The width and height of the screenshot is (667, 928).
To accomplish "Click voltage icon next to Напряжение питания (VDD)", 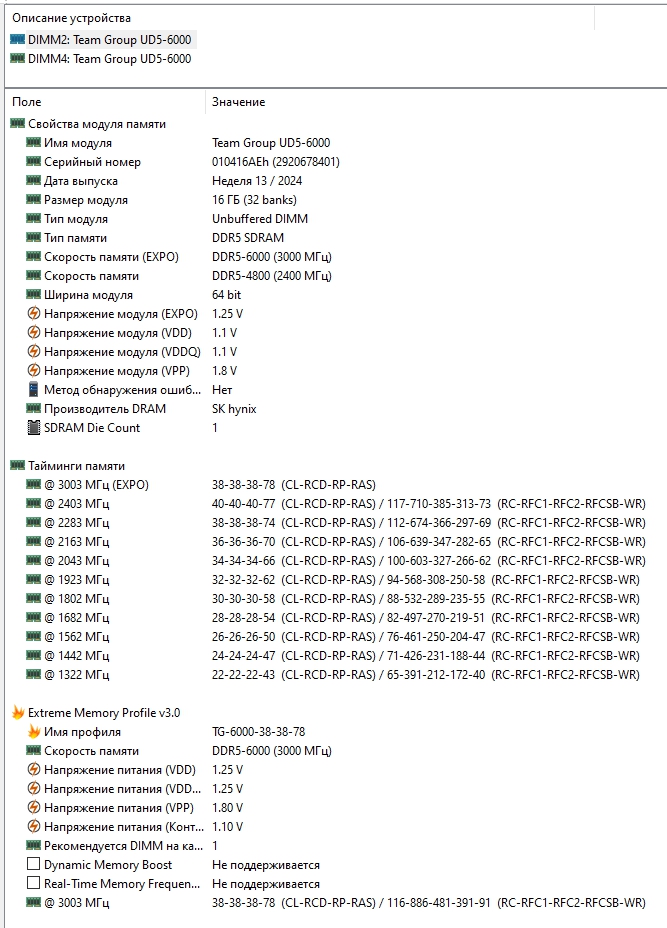I will coord(34,769).
